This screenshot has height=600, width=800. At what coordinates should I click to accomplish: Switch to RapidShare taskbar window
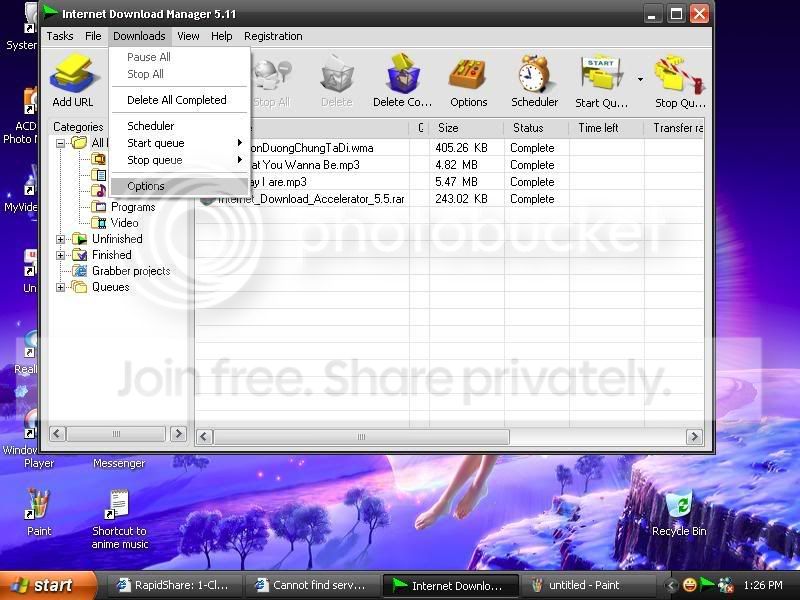pyautogui.click(x=173, y=585)
